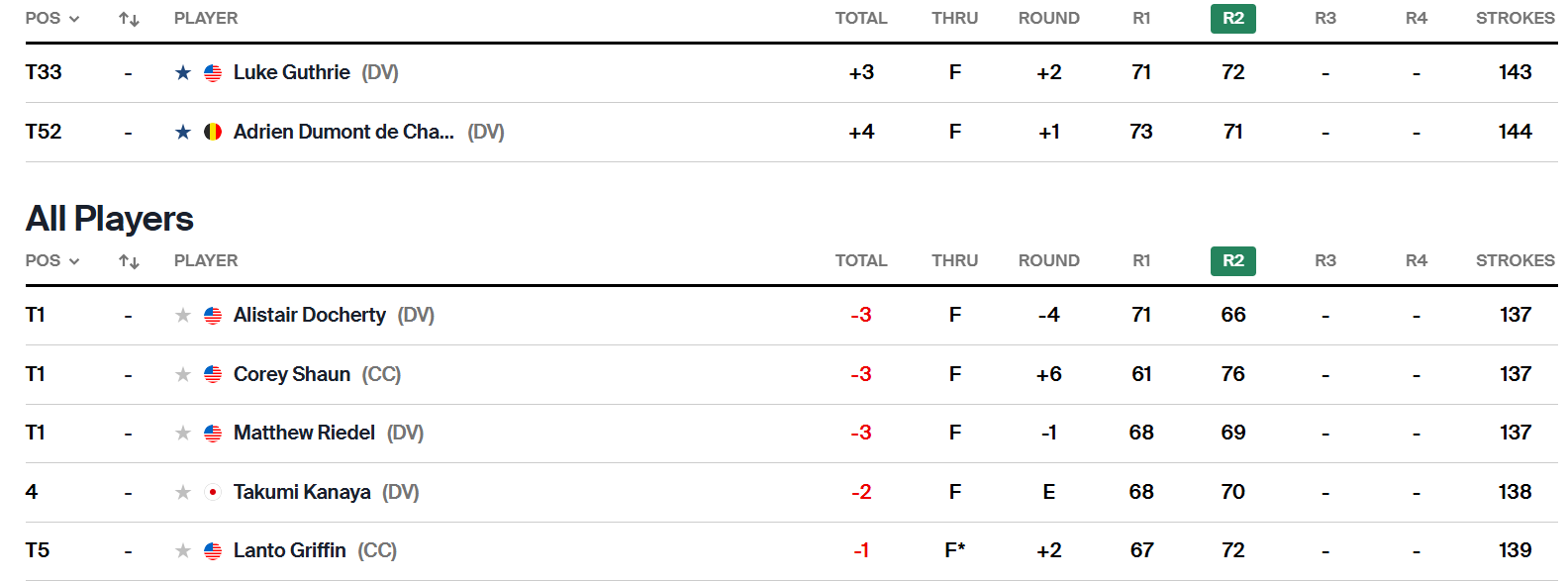Click the movement arrows icon in All Players header

[x=129, y=261]
